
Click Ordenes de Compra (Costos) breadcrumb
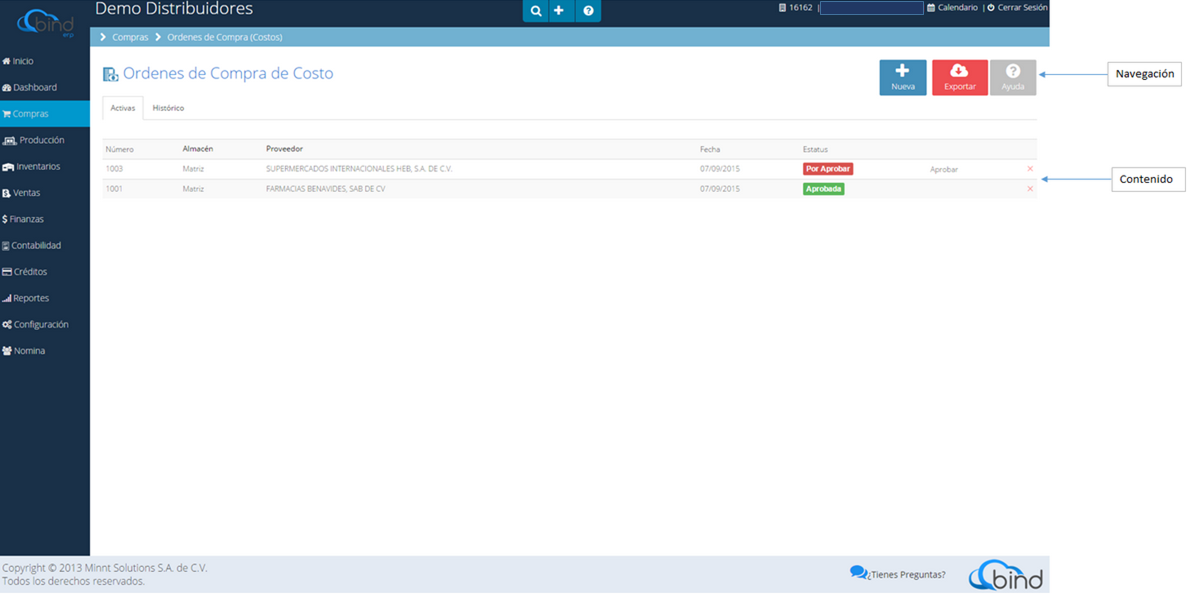224,37
